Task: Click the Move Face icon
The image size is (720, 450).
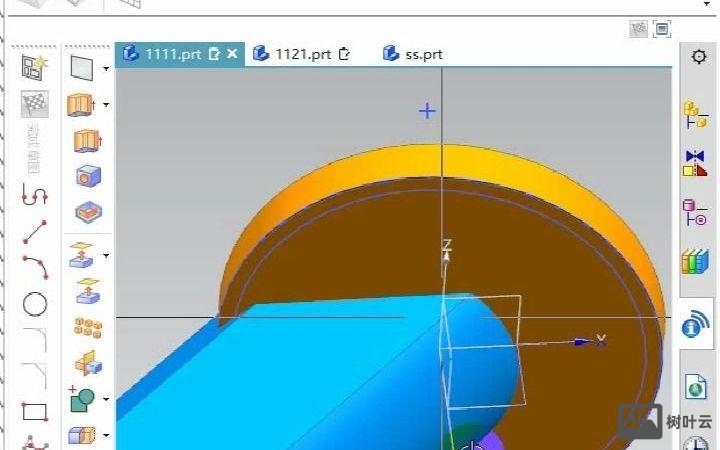Action: [88, 292]
